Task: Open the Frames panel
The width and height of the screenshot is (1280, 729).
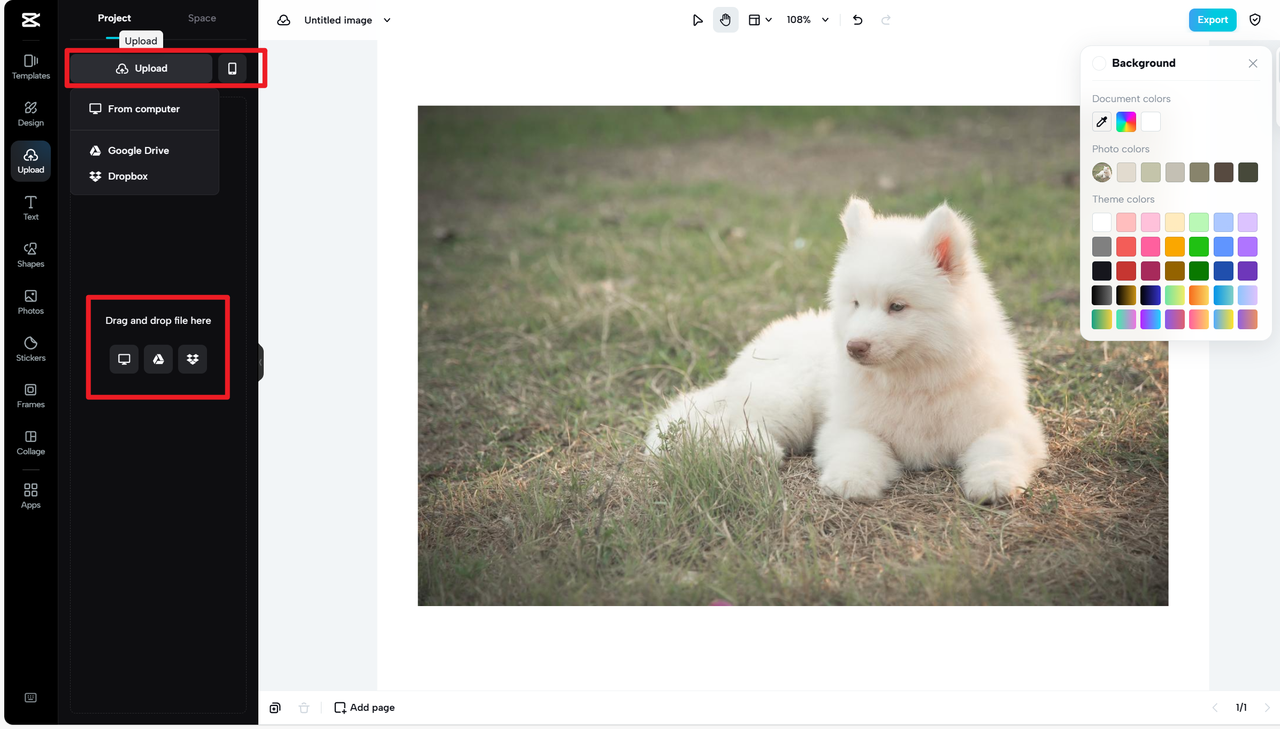Action: [x=30, y=395]
